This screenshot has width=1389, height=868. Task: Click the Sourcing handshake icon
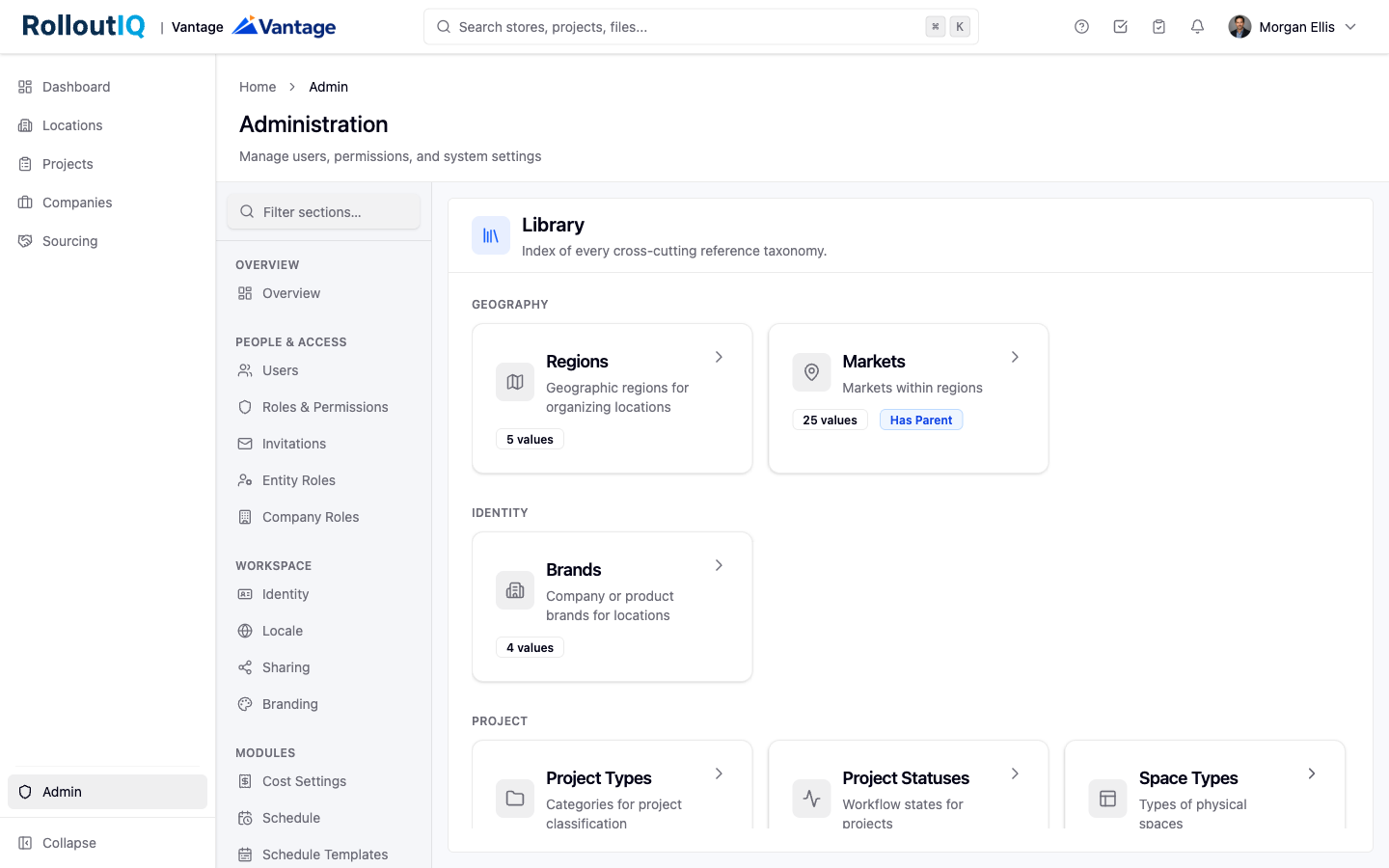[x=25, y=241]
